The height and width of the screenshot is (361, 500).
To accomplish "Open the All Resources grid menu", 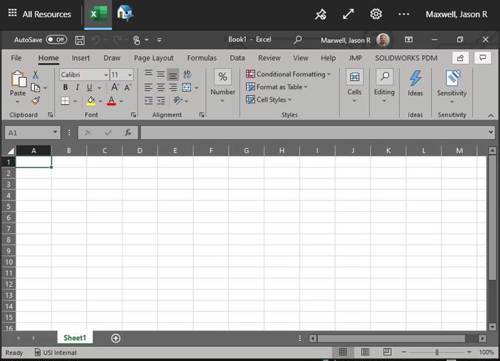I will [x=12, y=13].
